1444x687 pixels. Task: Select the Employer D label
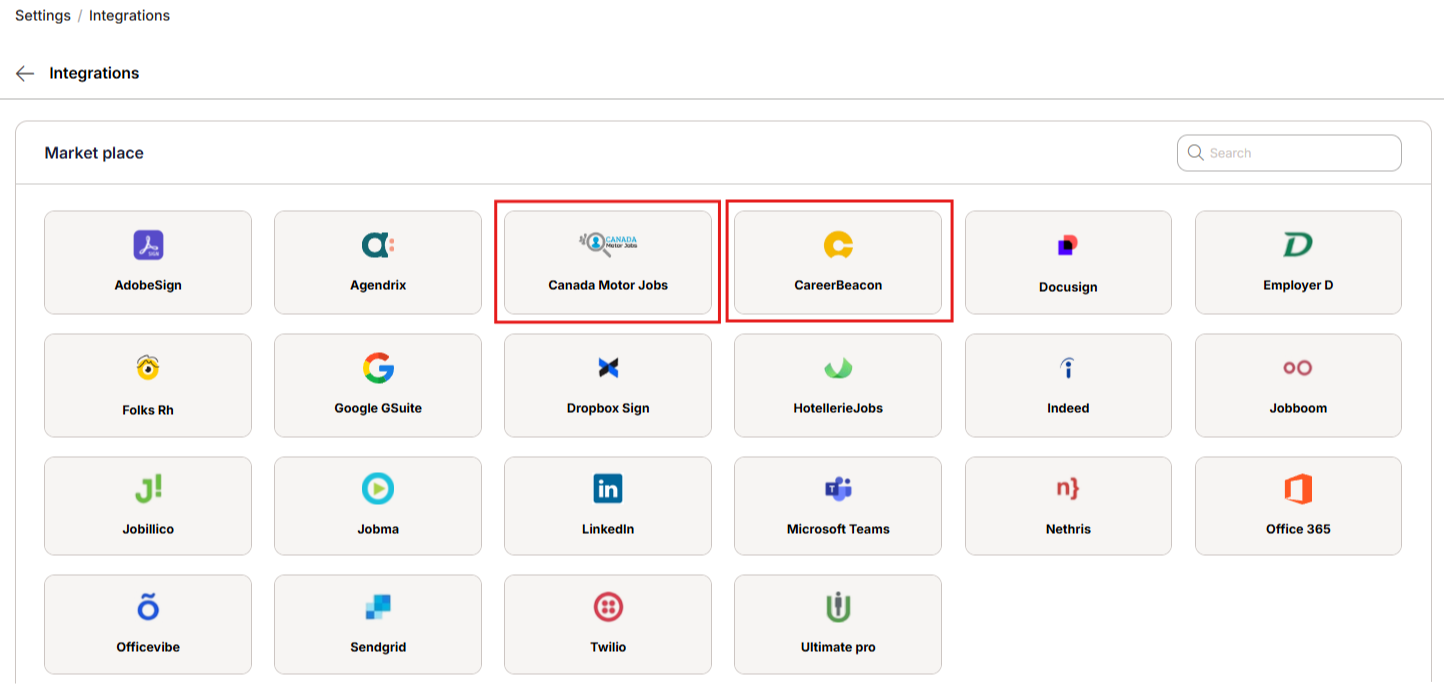coord(1298,285)
